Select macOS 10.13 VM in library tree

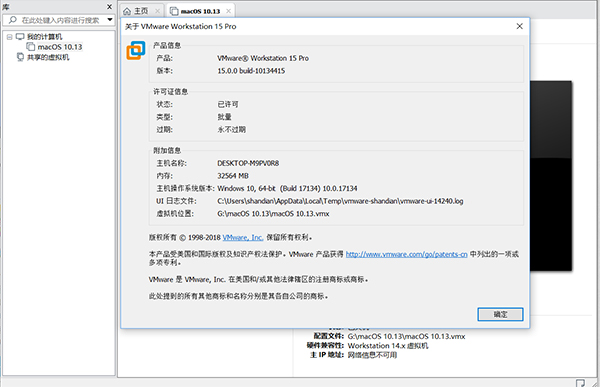click(x=60, y=47)
